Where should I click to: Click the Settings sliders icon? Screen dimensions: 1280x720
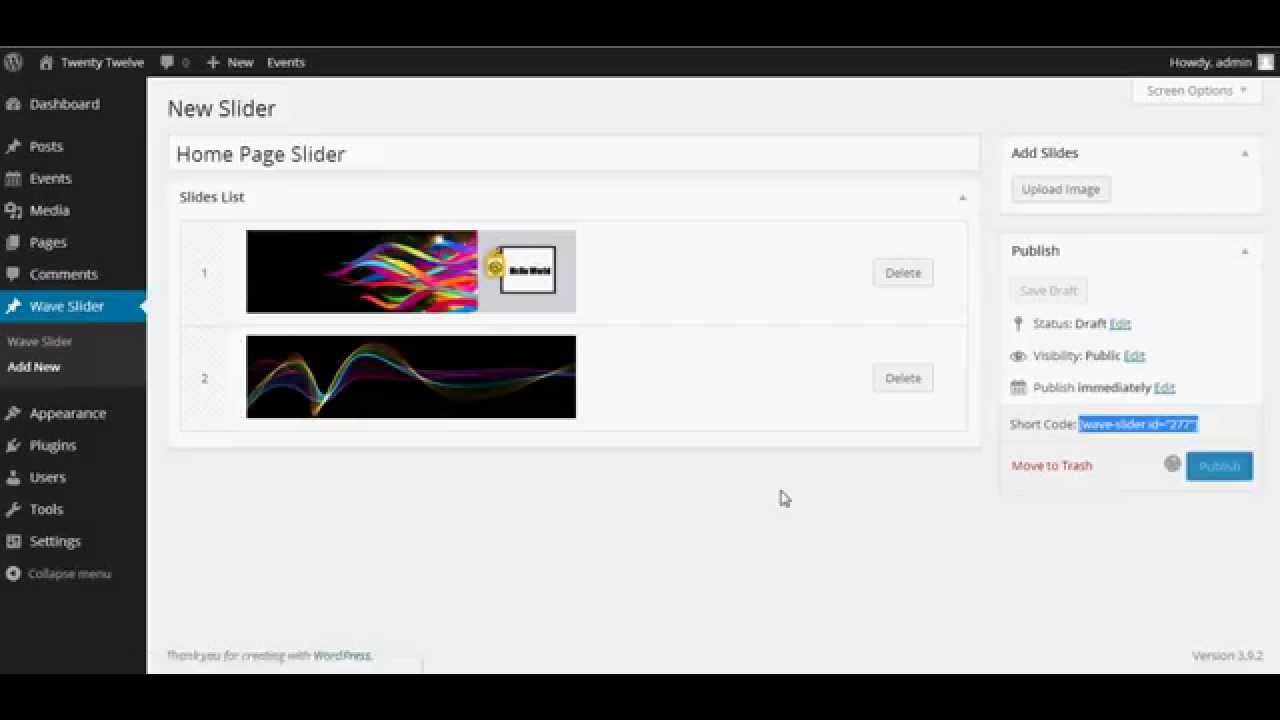pos(13,541)
